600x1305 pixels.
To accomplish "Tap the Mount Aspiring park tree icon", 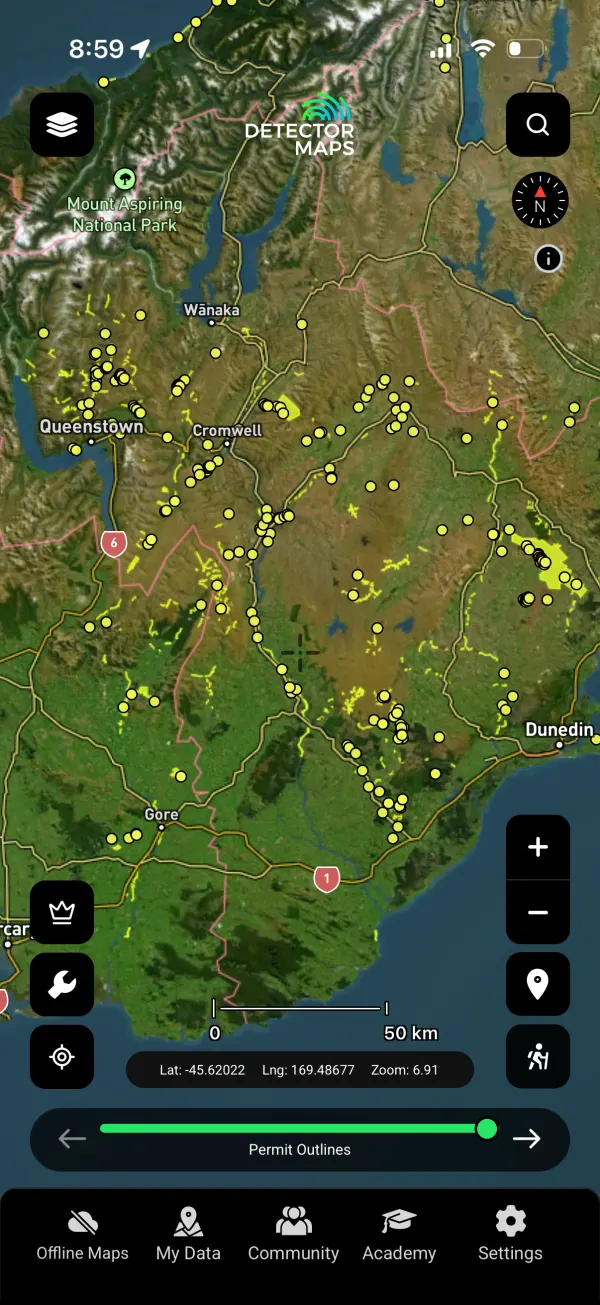I will coord(125,179).
